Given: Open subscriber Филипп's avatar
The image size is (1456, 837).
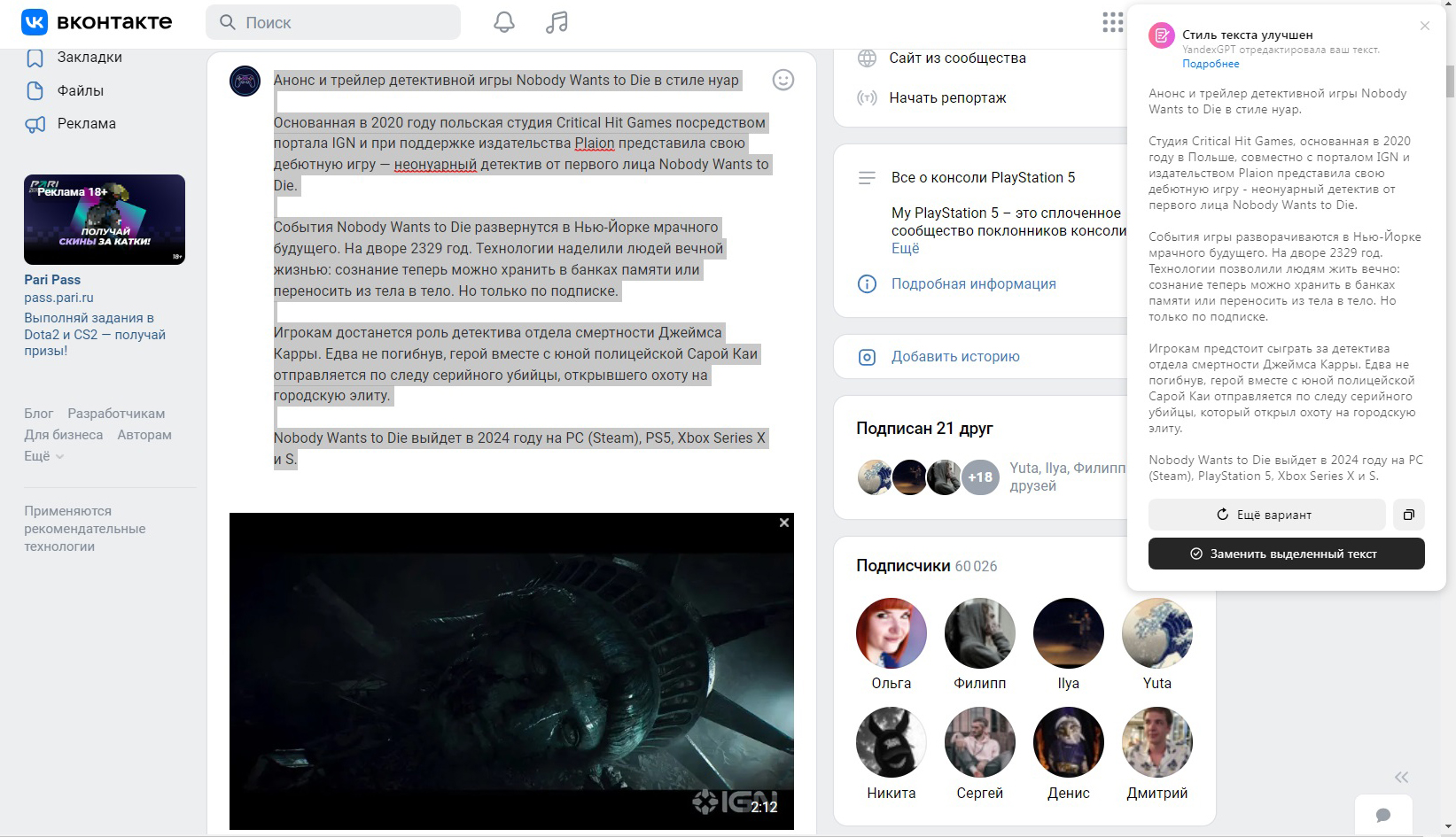Looking at the screenshot, I should [x=980, y=633].
